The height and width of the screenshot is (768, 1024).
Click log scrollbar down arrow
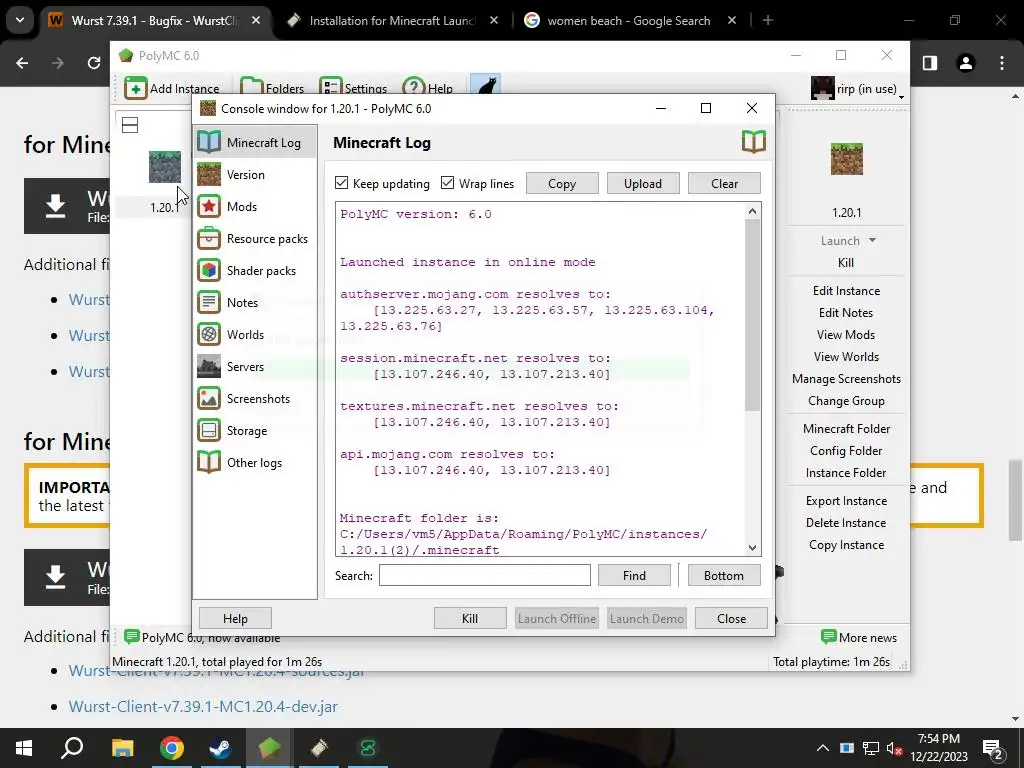752,548
